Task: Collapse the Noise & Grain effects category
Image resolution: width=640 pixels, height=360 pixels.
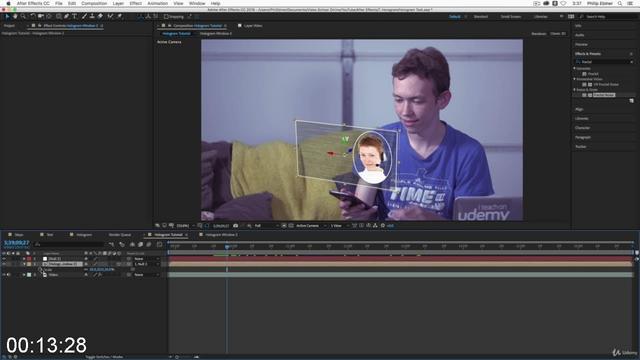Action: (x=575, y=89)
